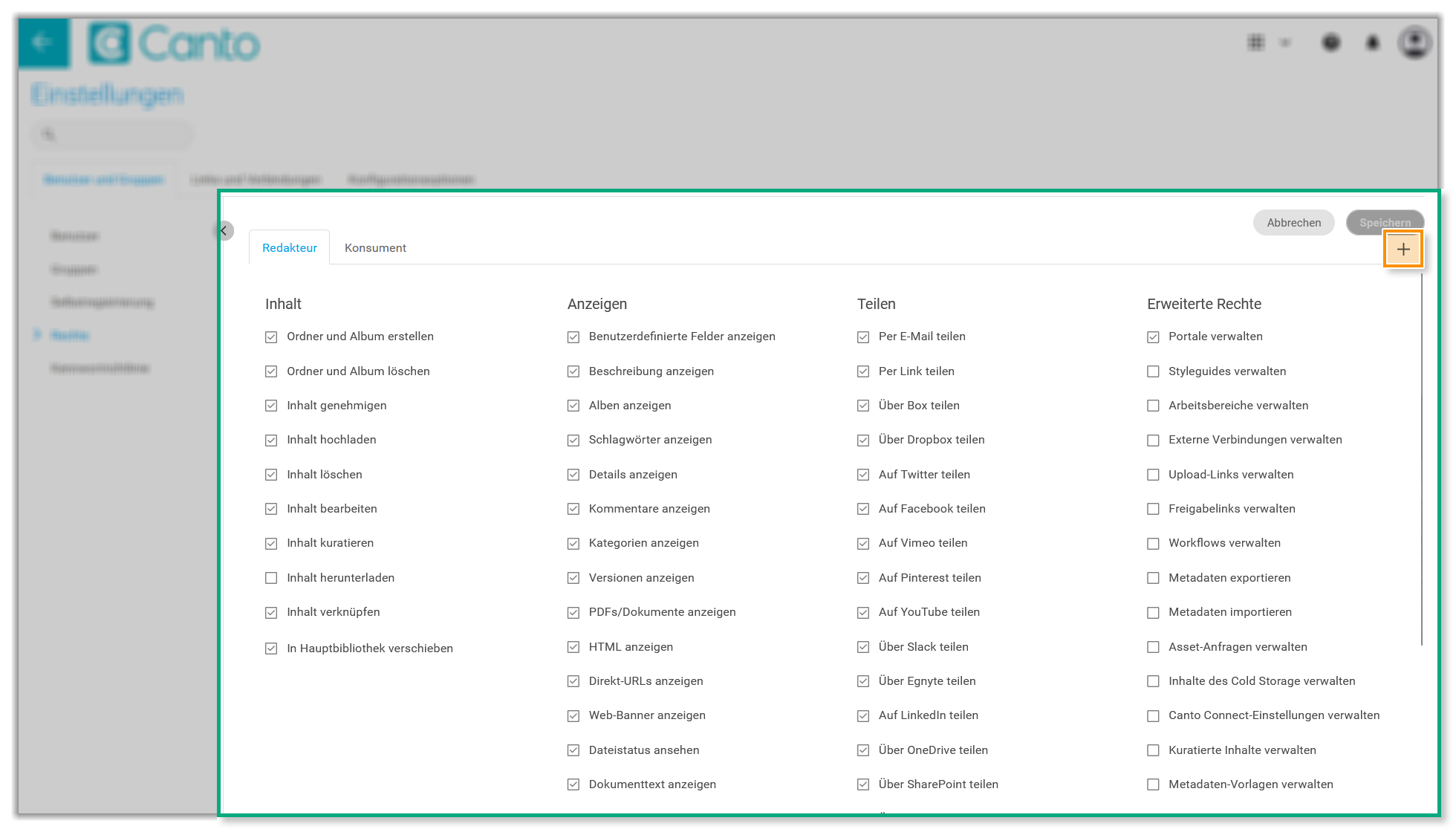This screenshot has height=832, width=1456.
Task: Toggle Dokumenttext anzeigen checkbox
Action: (x=573, y=784)
